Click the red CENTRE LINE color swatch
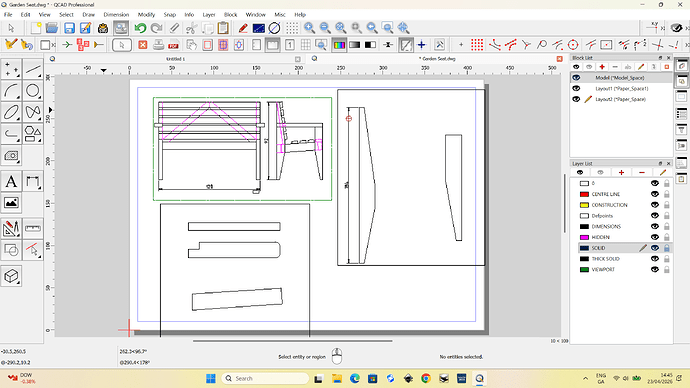The image size is (690, 388). click(584, 194)
